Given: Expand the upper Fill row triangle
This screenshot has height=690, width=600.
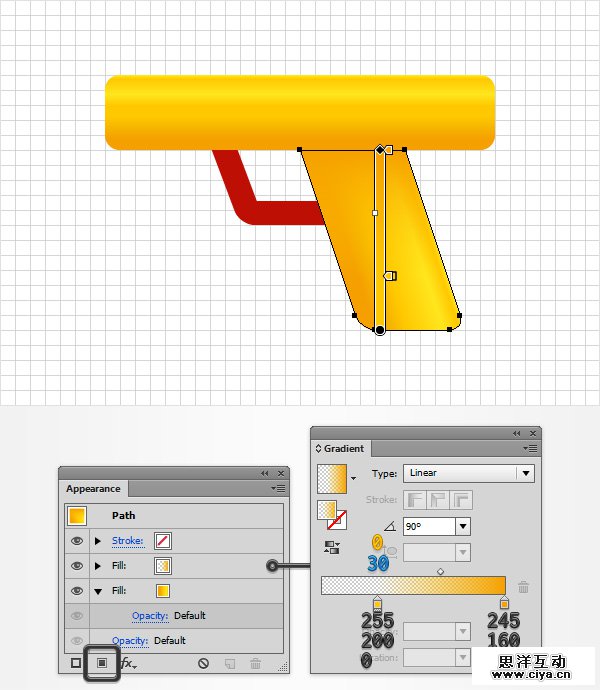Looking at the screenshot, I should tap(98, 566).
